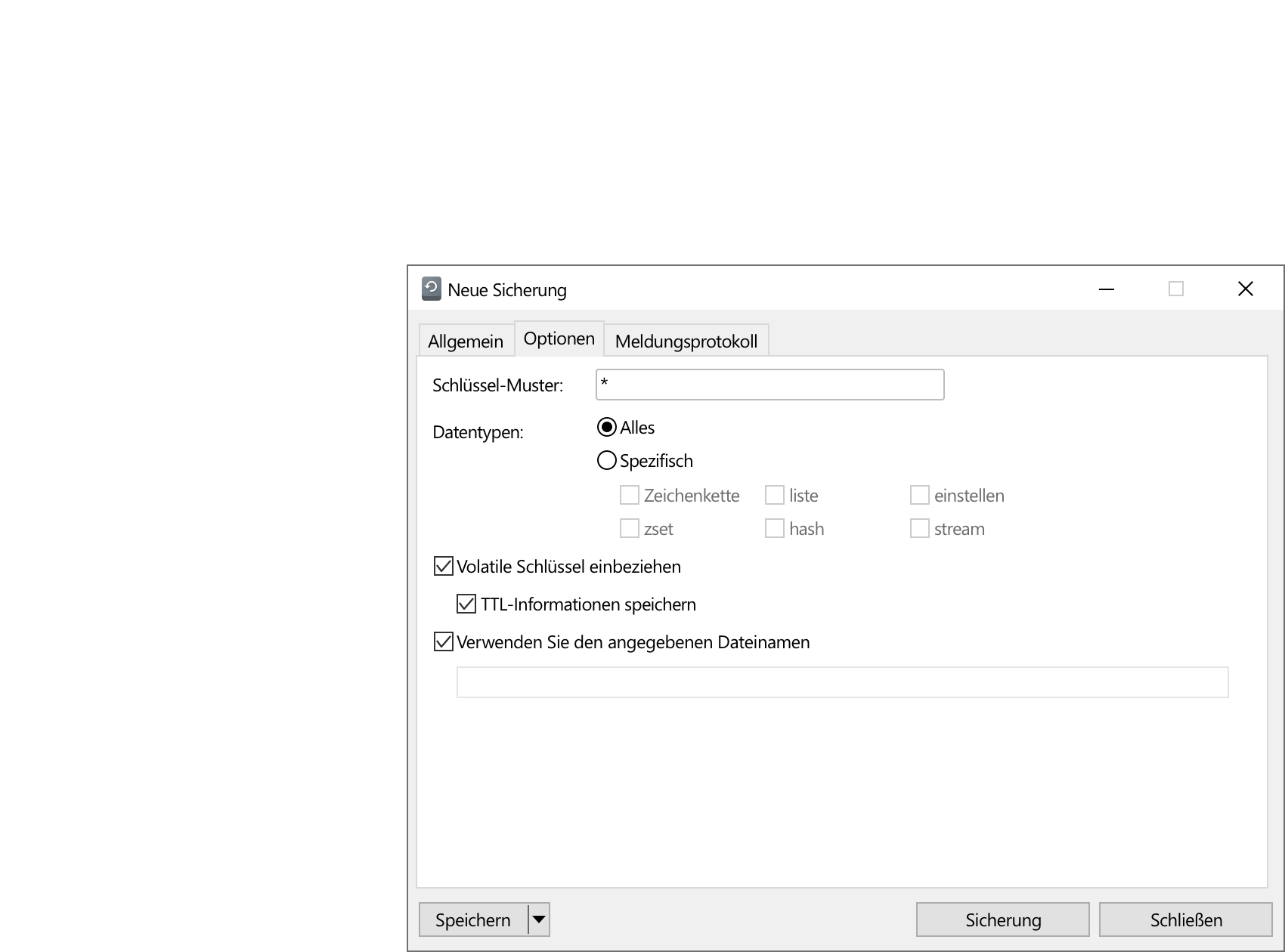Tick the liste checkbox
This screenshot has width=1285, height=952.
click(x=775, y=495)
